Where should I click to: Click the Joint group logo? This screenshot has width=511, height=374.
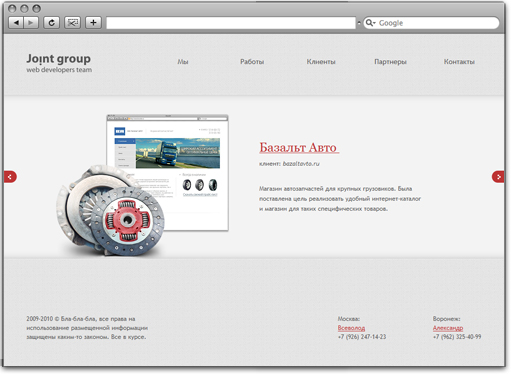[59, 63]
